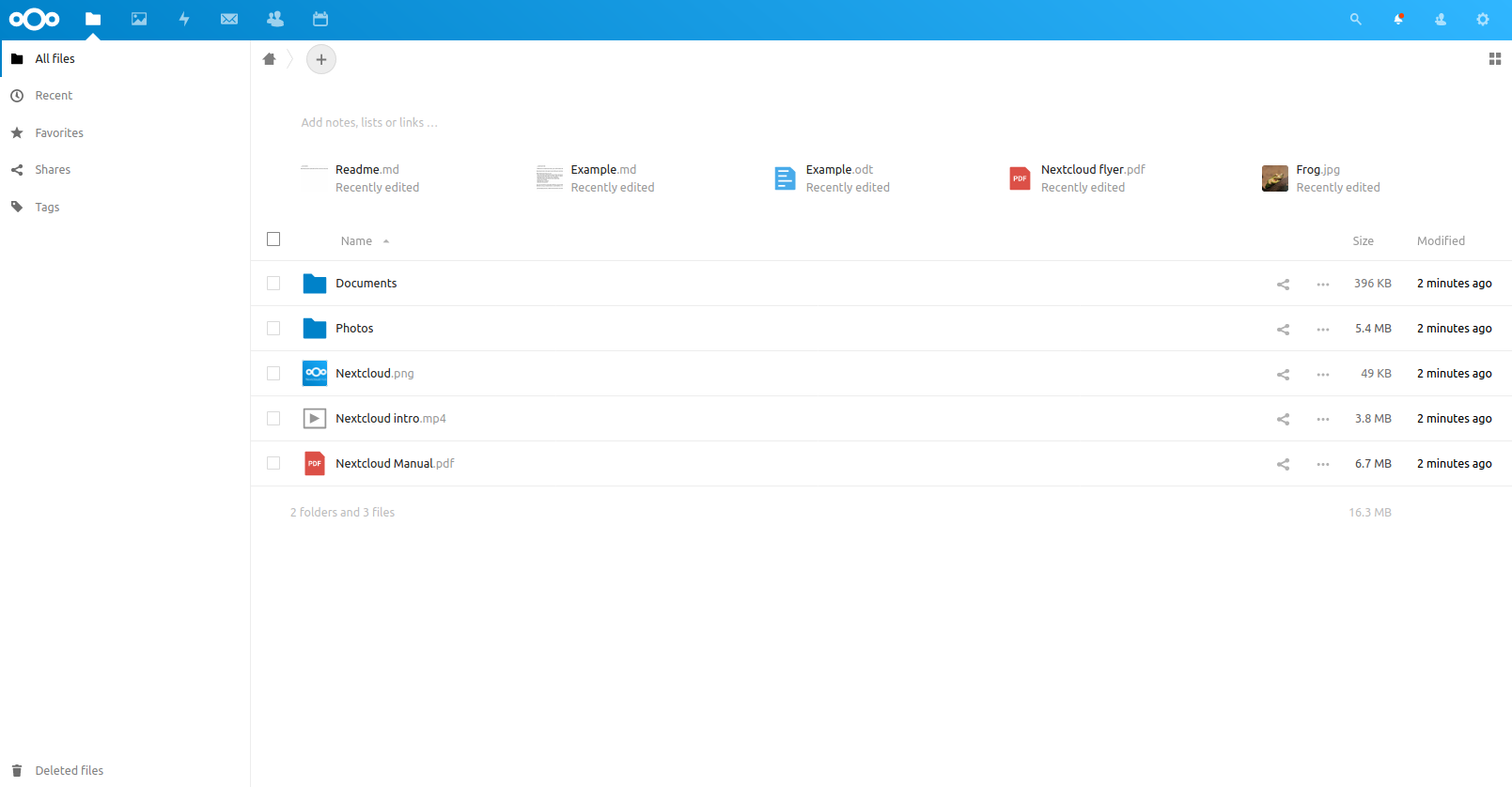The height and width of the screenshot is (787, 1512).
Task: Open Documents folder icon
Action: [x=315, y=284]
